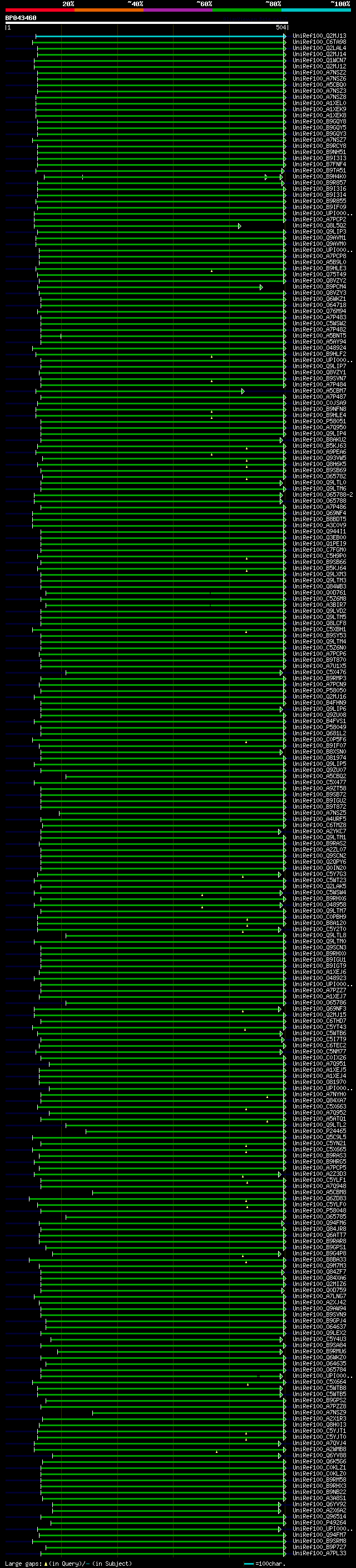Image resolution: width=356 pixels, height=1568 pixels.
Task: Select the UniRef100_Q9LTL0 label
Action: coord(319,483)
